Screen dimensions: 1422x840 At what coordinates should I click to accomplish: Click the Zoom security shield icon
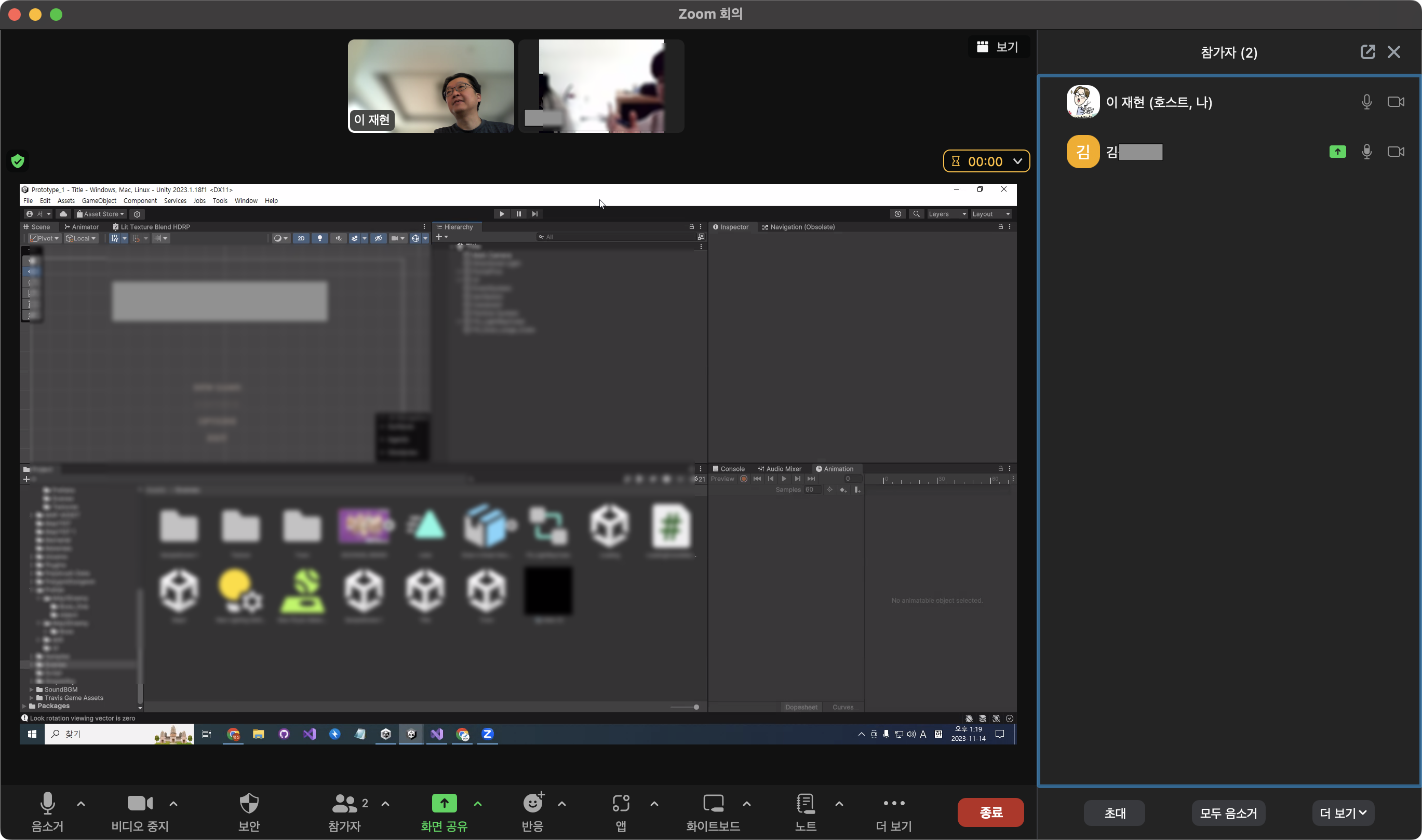[249, 804]
